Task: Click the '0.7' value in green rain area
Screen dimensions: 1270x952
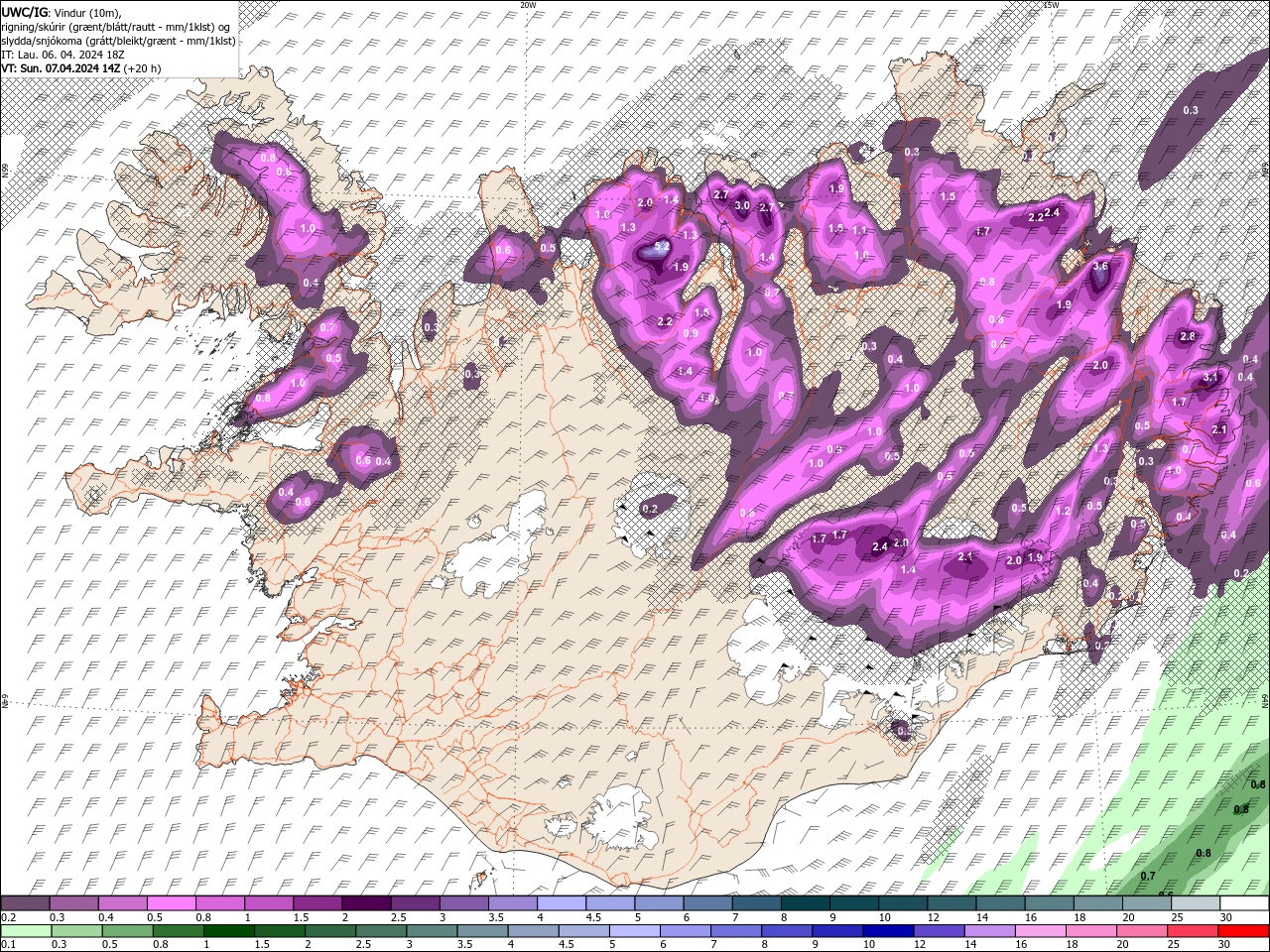Action: [x=1148, y=876]
